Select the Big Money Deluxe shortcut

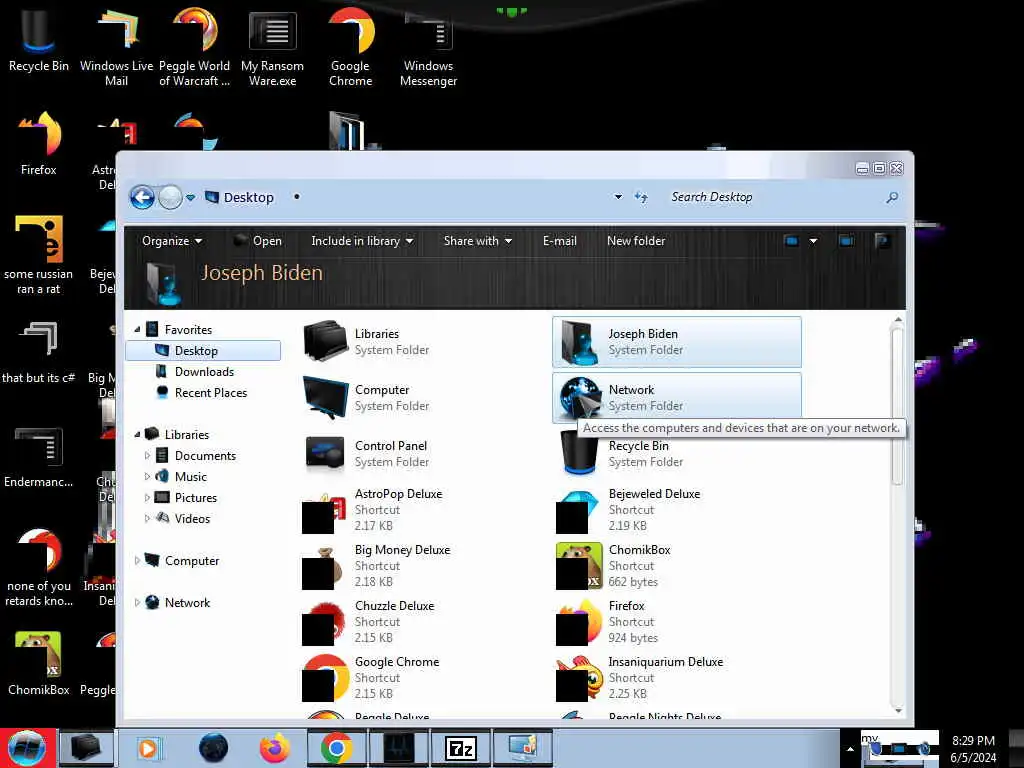tap(422, 566)
